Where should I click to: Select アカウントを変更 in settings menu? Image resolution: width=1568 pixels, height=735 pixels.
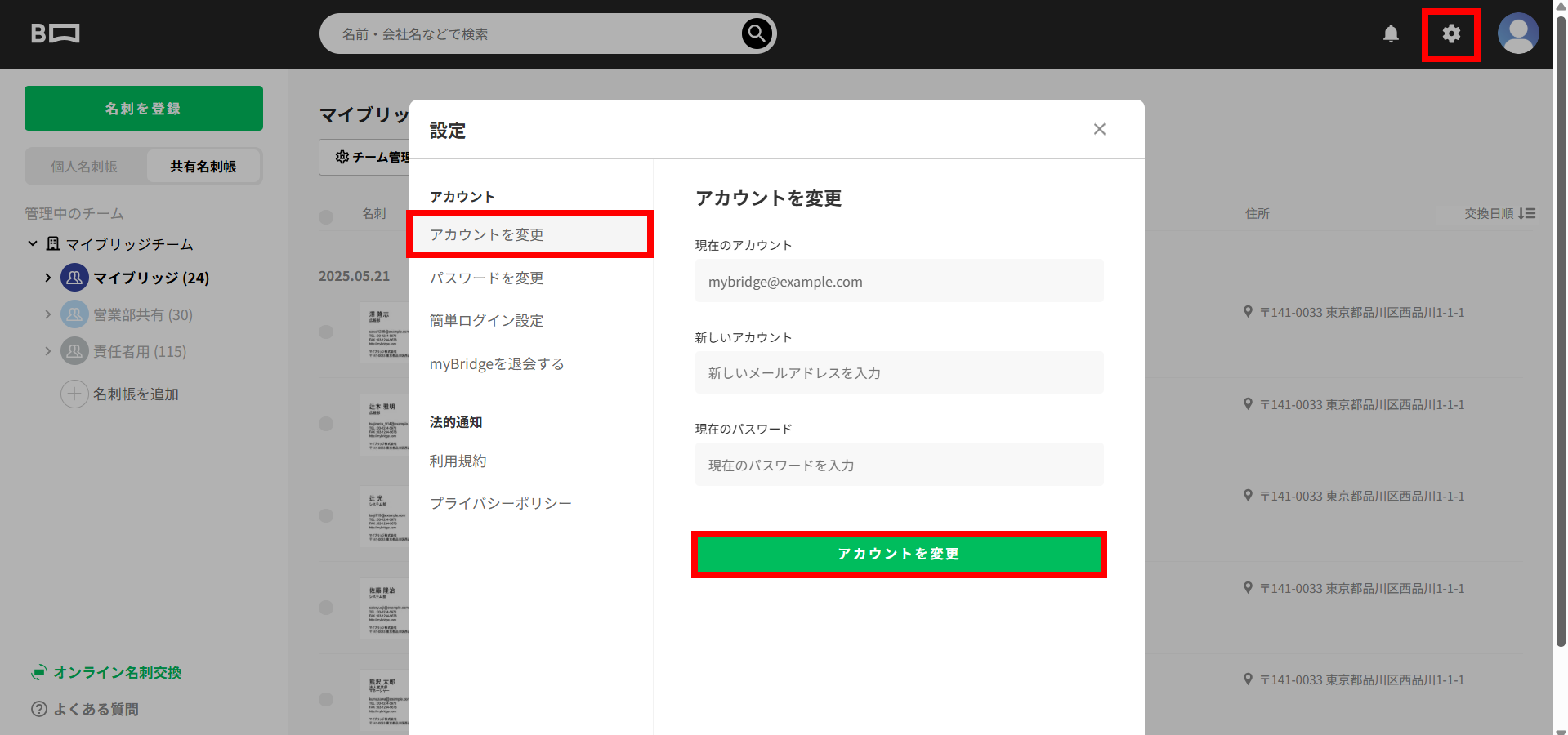[529, 234]
